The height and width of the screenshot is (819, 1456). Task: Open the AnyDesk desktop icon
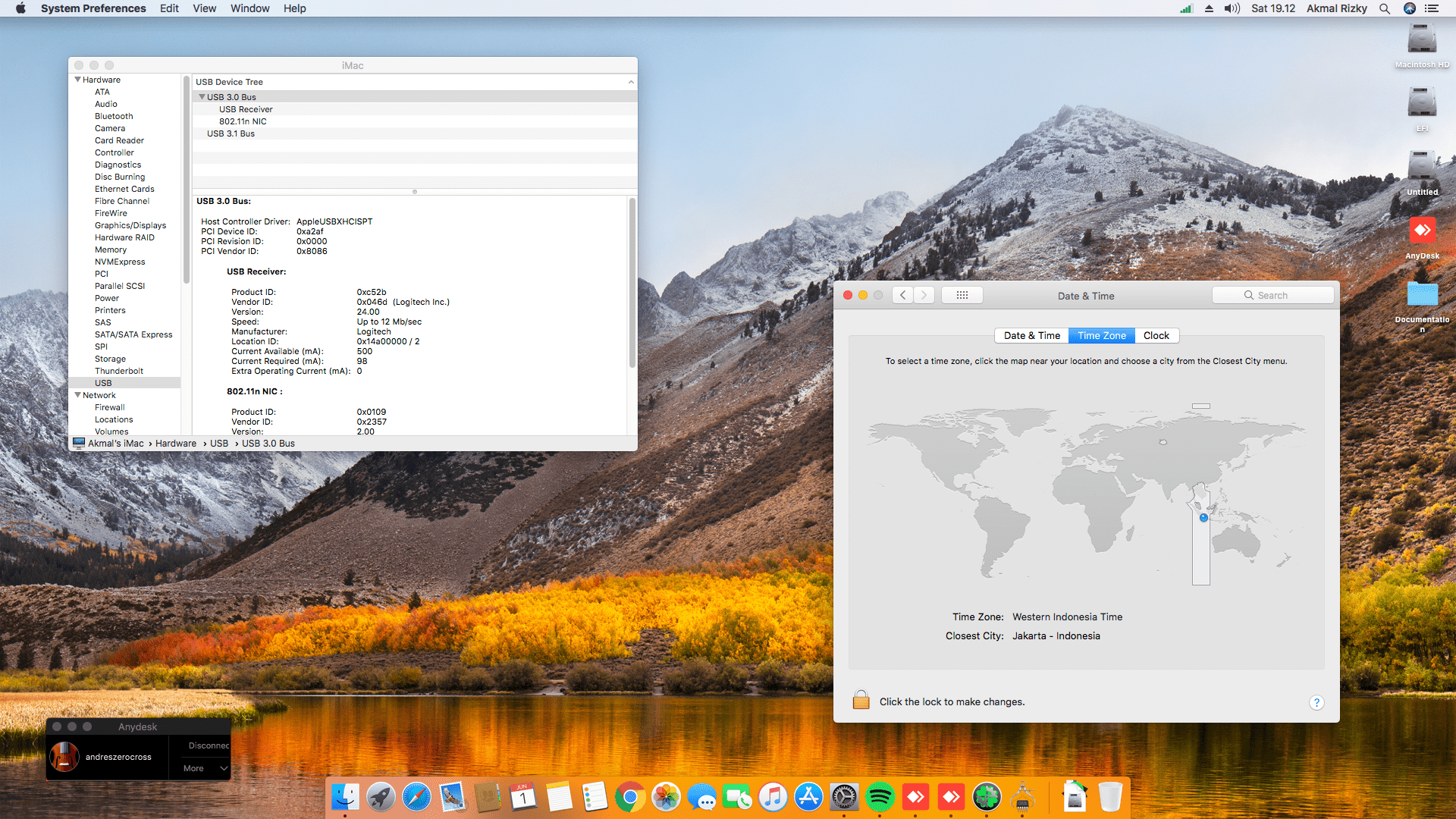click(1422, 231)
